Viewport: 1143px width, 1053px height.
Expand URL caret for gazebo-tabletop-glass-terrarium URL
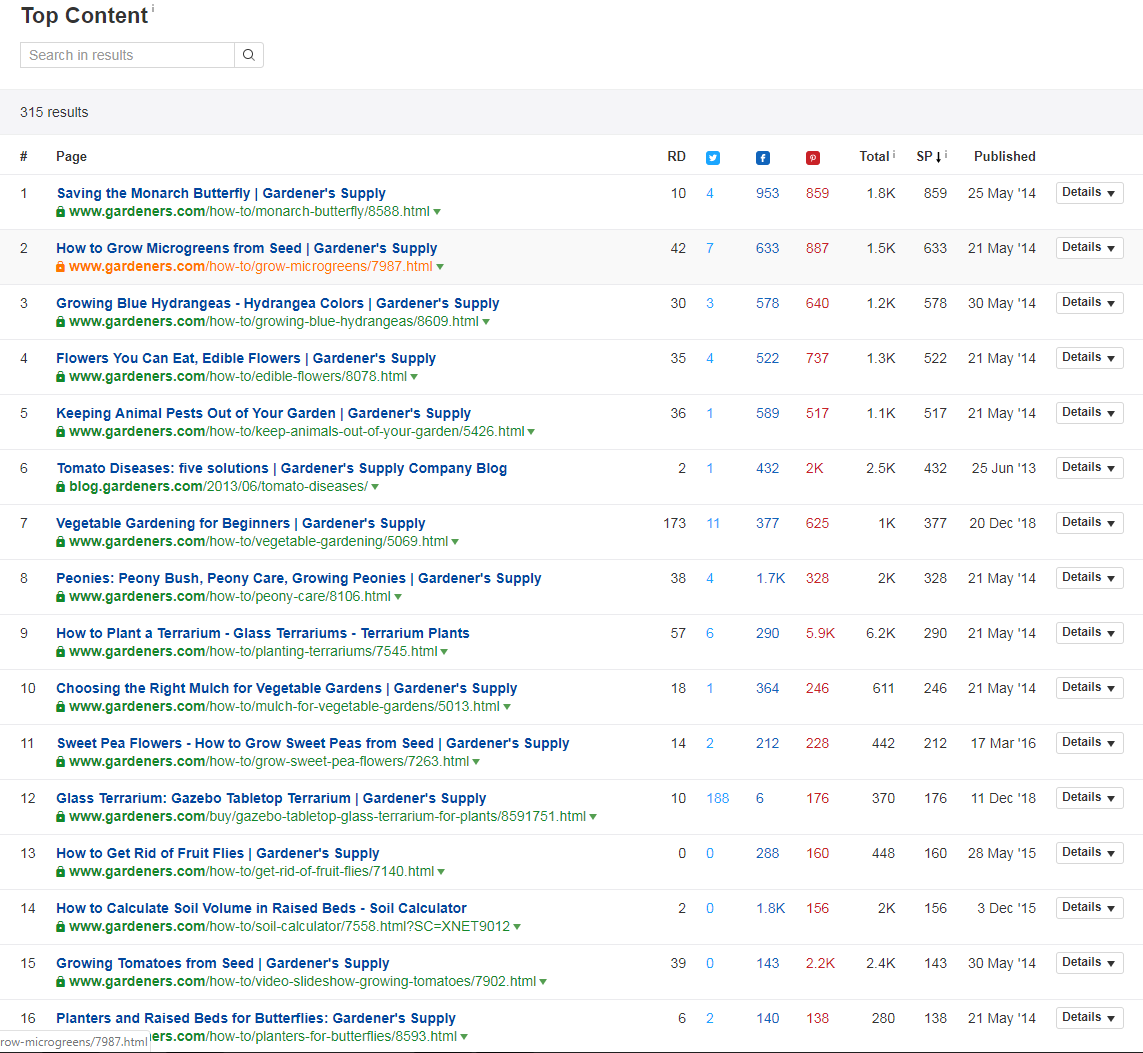[593, 818]
